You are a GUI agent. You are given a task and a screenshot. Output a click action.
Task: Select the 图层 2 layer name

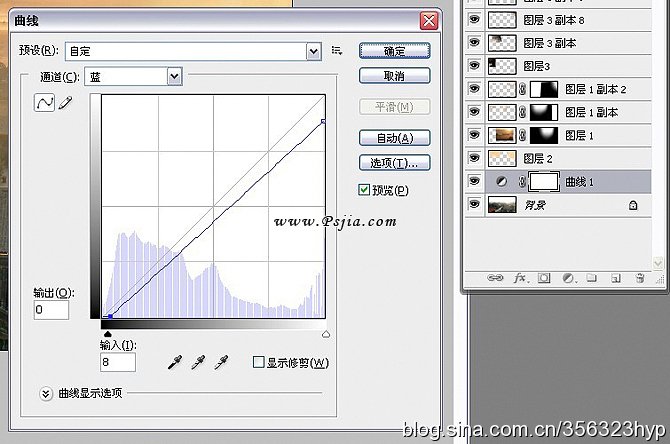[x=538, y=159]
